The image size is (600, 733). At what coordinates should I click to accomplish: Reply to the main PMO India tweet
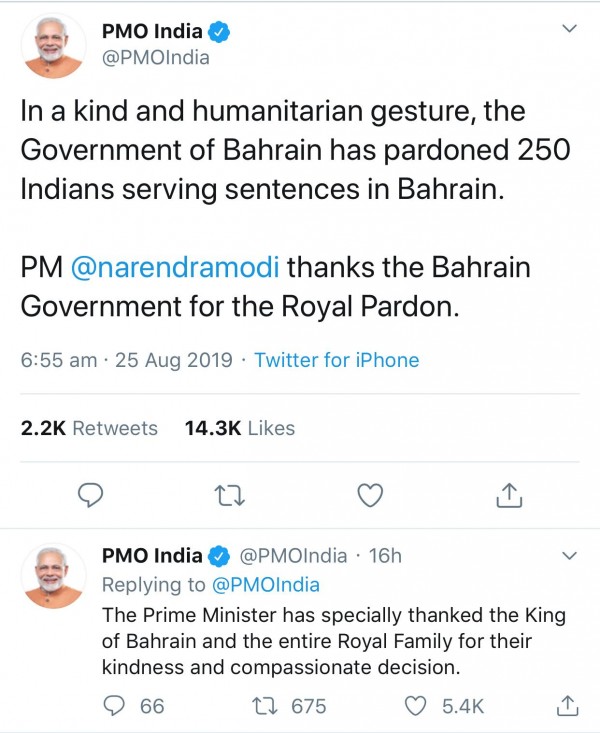click(x=91, y=494)
